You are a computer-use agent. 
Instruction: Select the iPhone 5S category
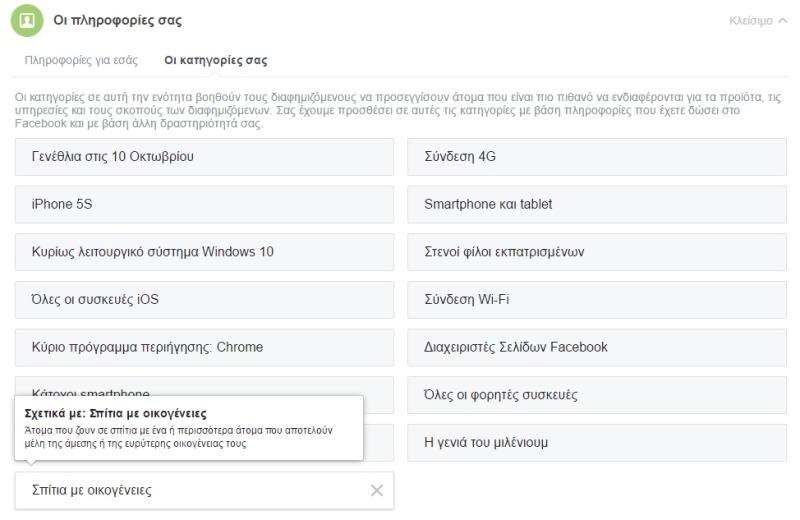(204, 204)
